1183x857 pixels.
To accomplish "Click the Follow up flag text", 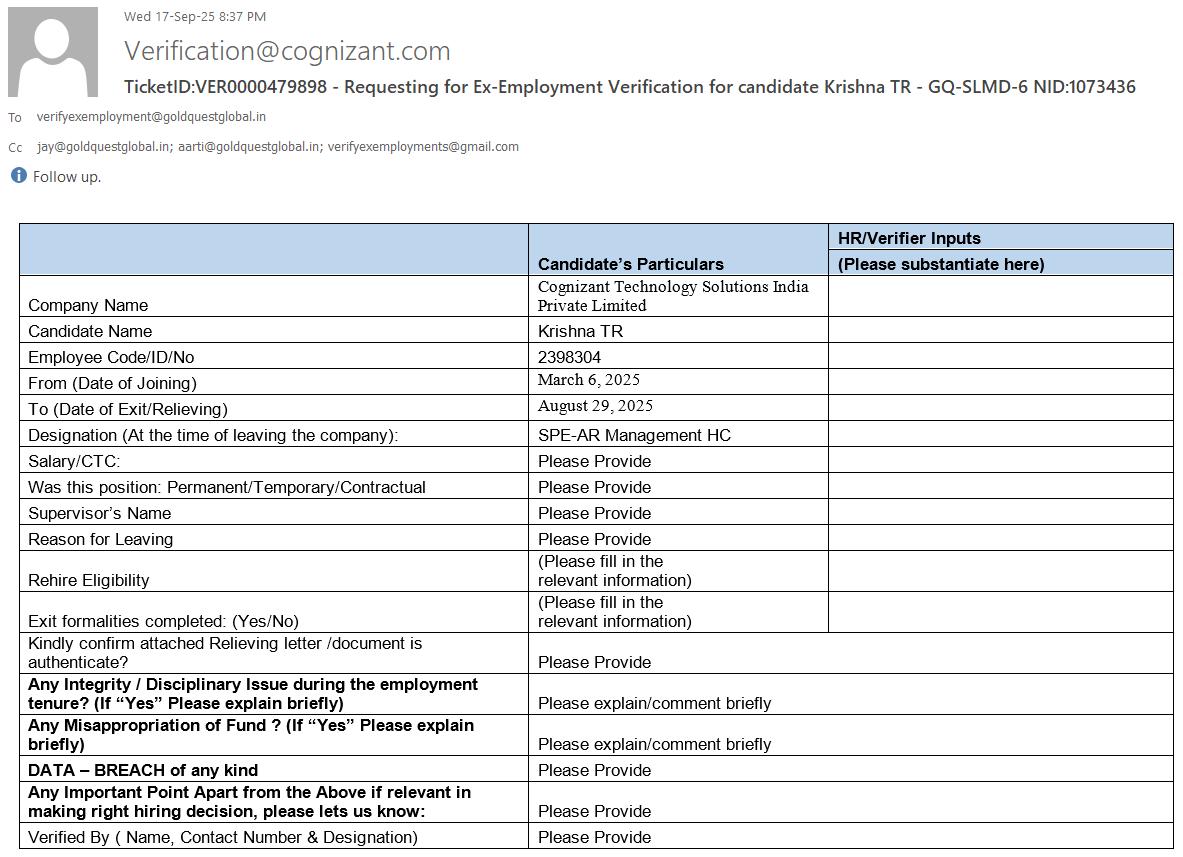I will click(67, 177).
